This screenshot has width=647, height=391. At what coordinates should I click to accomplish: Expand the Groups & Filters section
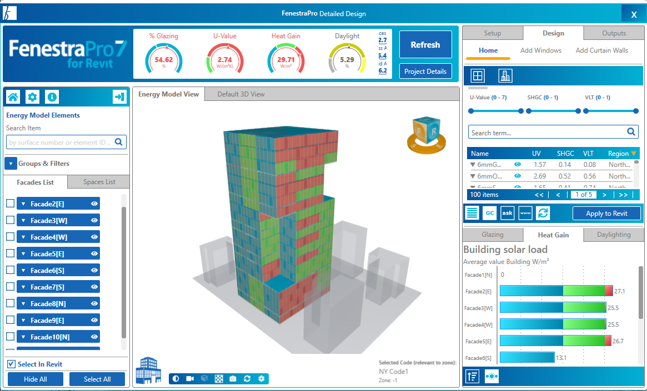point(11,163)
